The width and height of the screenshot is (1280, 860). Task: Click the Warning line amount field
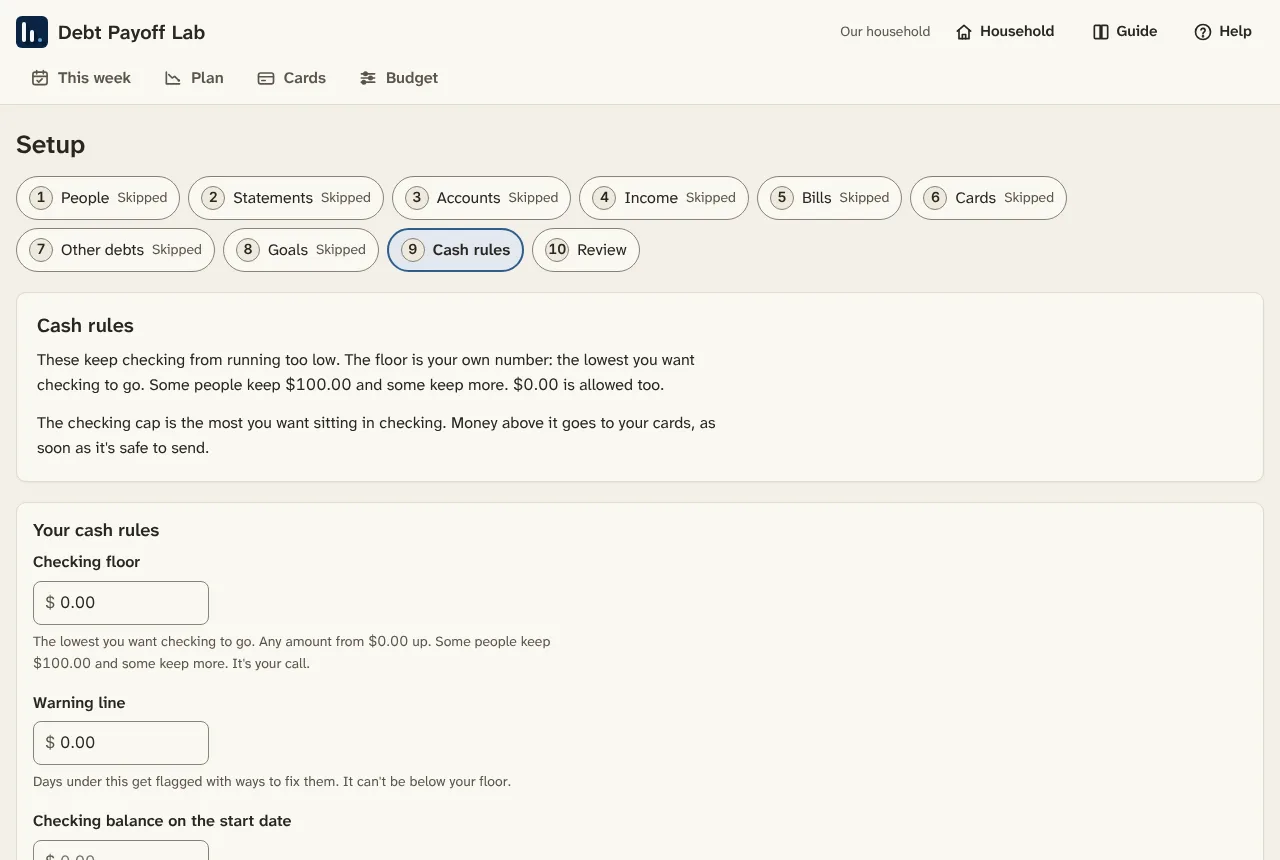121,743
